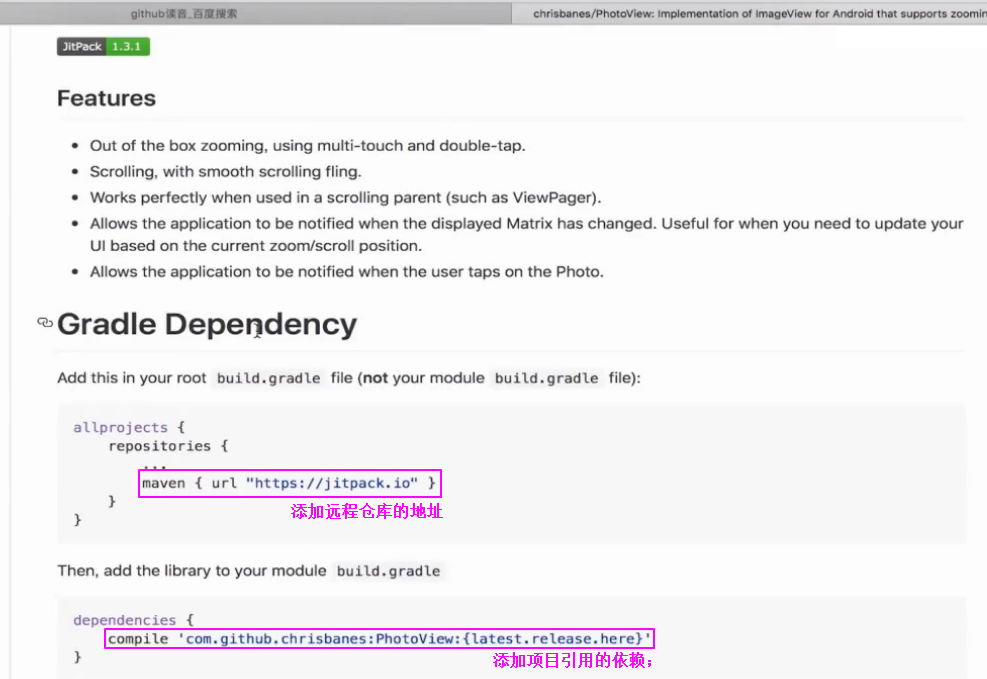
Task: Click the 'allprojects {' code line
Action: tap(129, 427)
